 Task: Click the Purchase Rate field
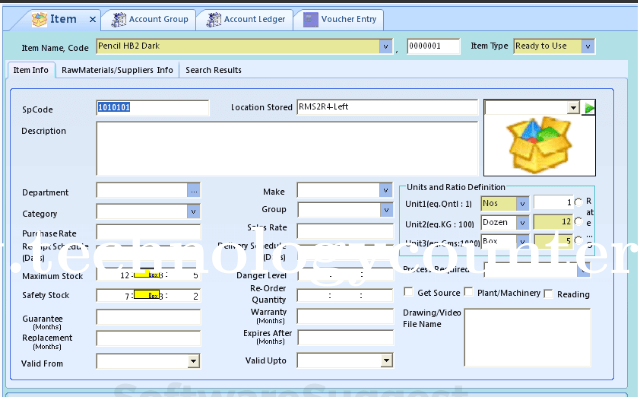(149, 232)
